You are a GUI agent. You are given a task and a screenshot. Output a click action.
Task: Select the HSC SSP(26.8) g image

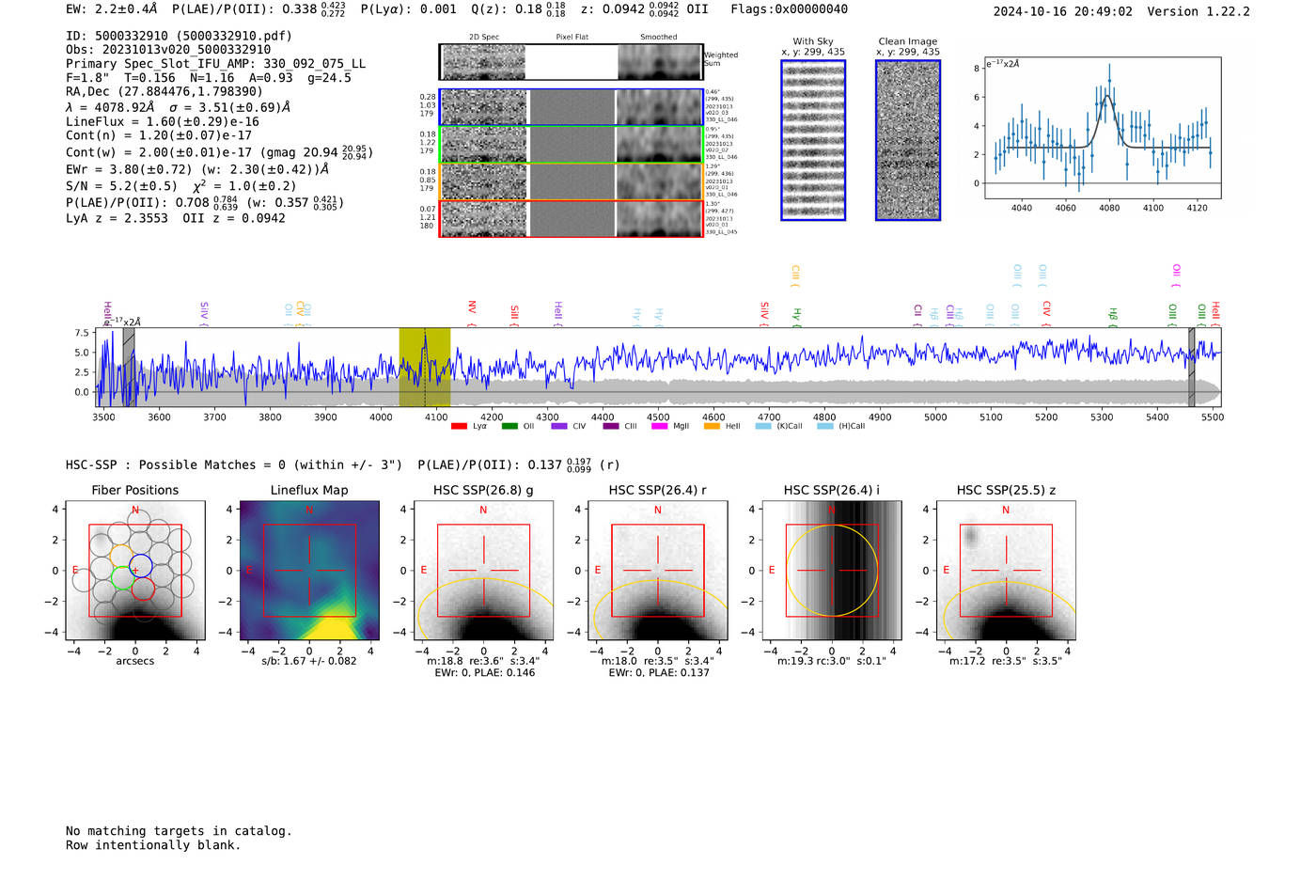(483, 570)
